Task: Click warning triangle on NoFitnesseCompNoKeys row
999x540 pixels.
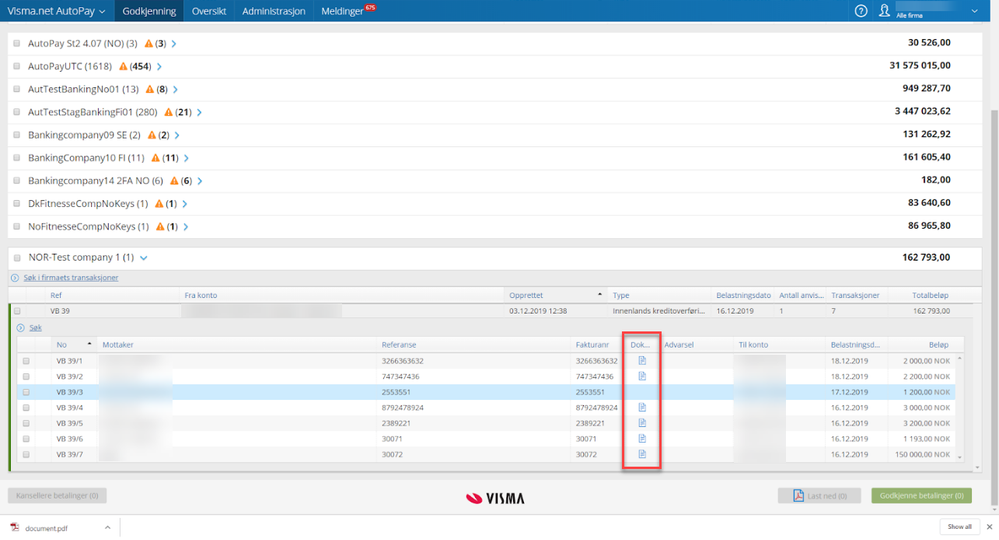Action: click(160, 227)
